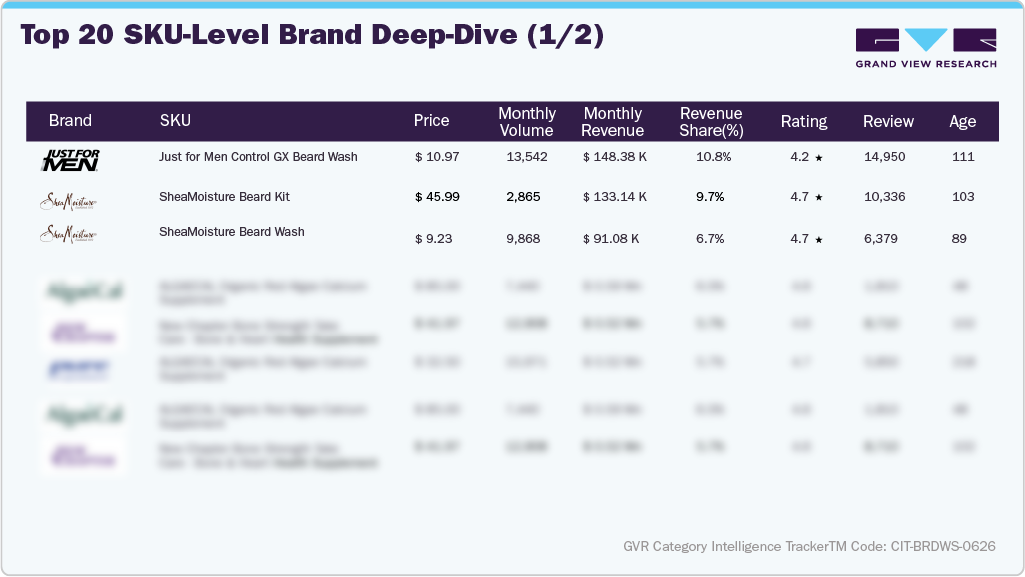The height and width of the screenshot is (577, 1025).
Task: Click the $ 133.14 K revenue value
Action: pyautogui.click(x=615, y=197)
